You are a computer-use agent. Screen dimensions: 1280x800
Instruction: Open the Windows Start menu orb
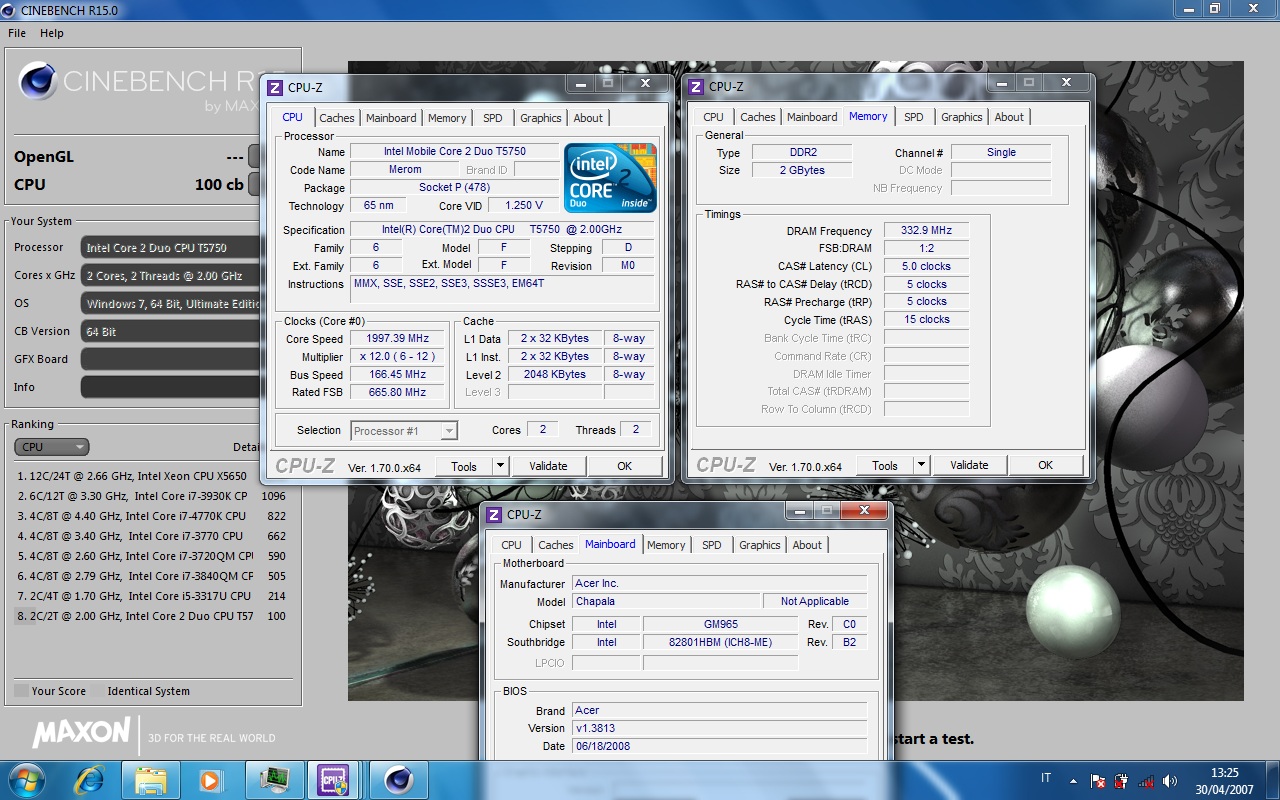(26, 779)
